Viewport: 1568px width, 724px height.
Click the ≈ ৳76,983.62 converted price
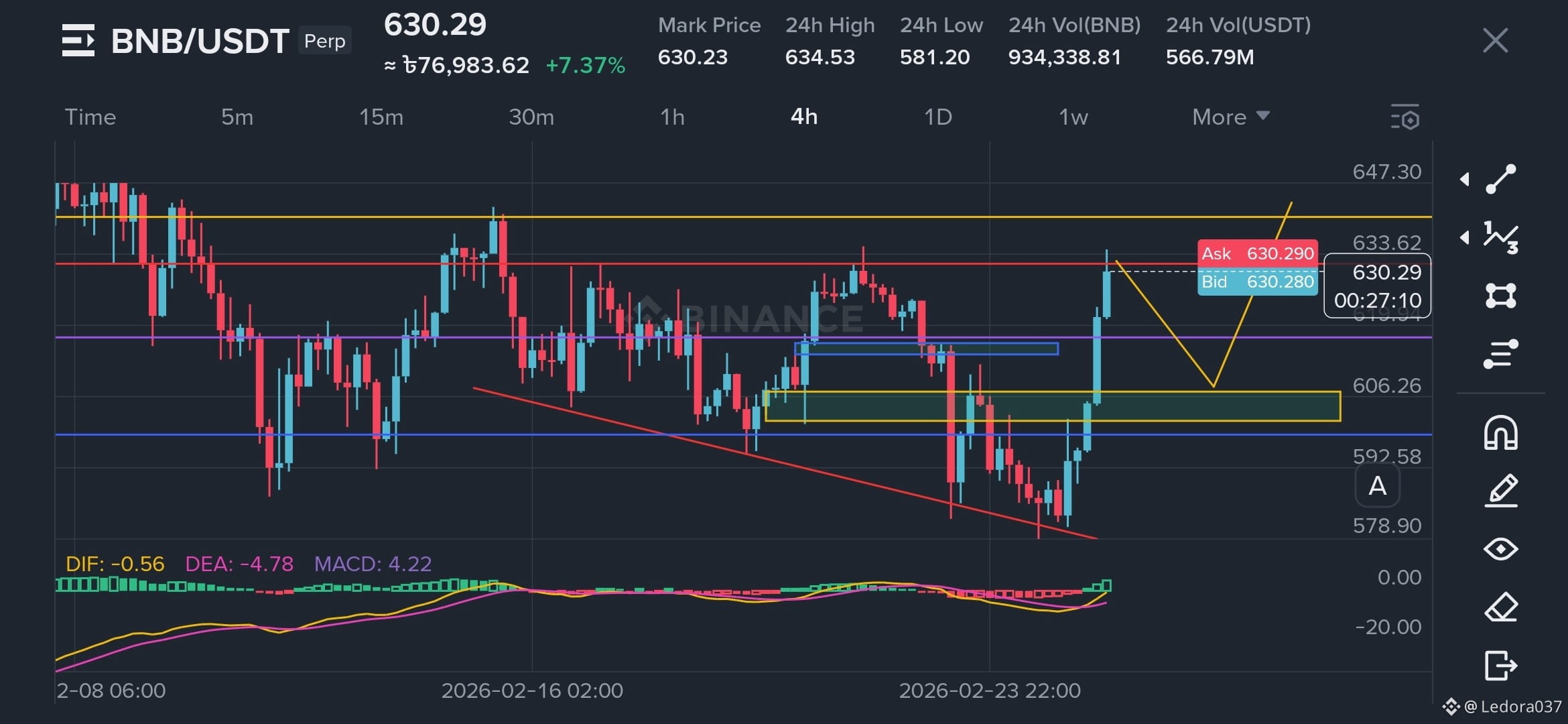(456, 66)
